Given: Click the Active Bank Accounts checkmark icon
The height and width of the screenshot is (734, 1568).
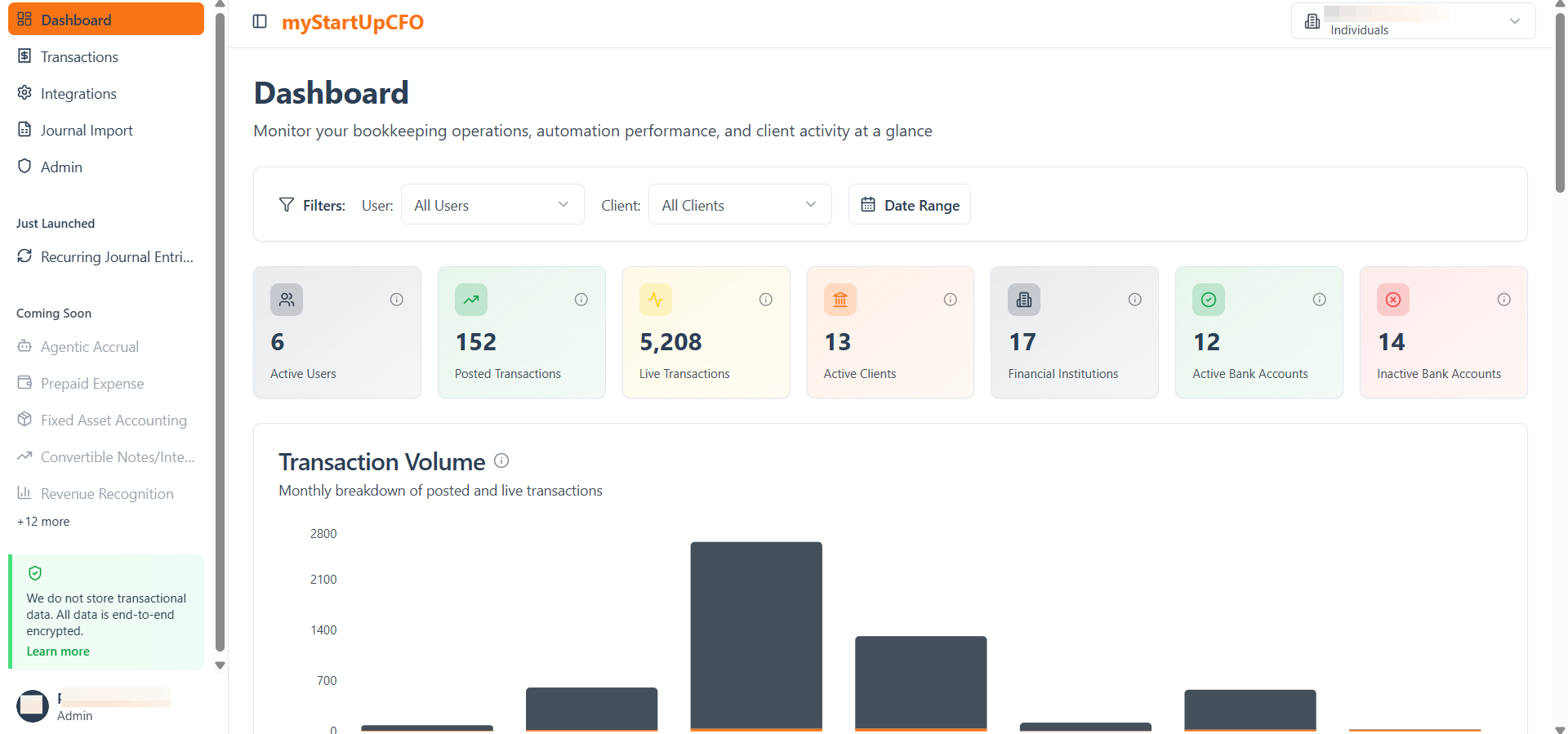Looking at the screenshot, I should coord(1209,300).
